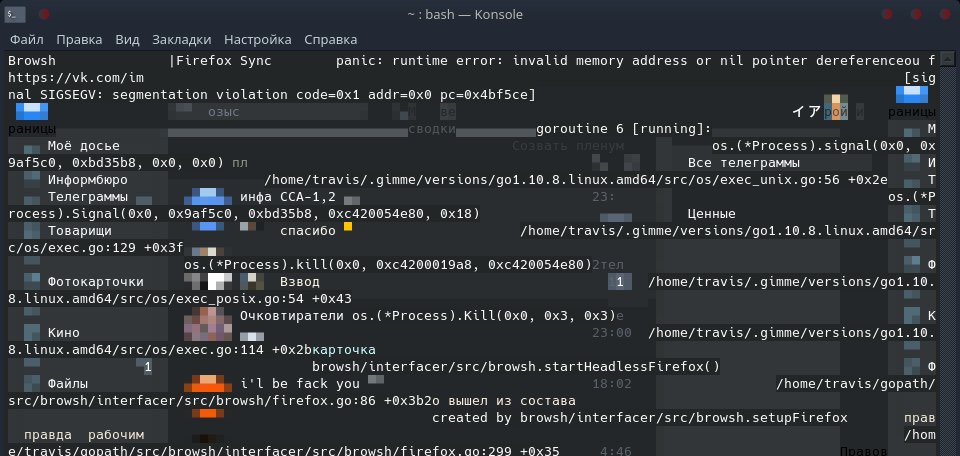
Task: Click the правда рабочим text
Action: (x=84, y=435)
